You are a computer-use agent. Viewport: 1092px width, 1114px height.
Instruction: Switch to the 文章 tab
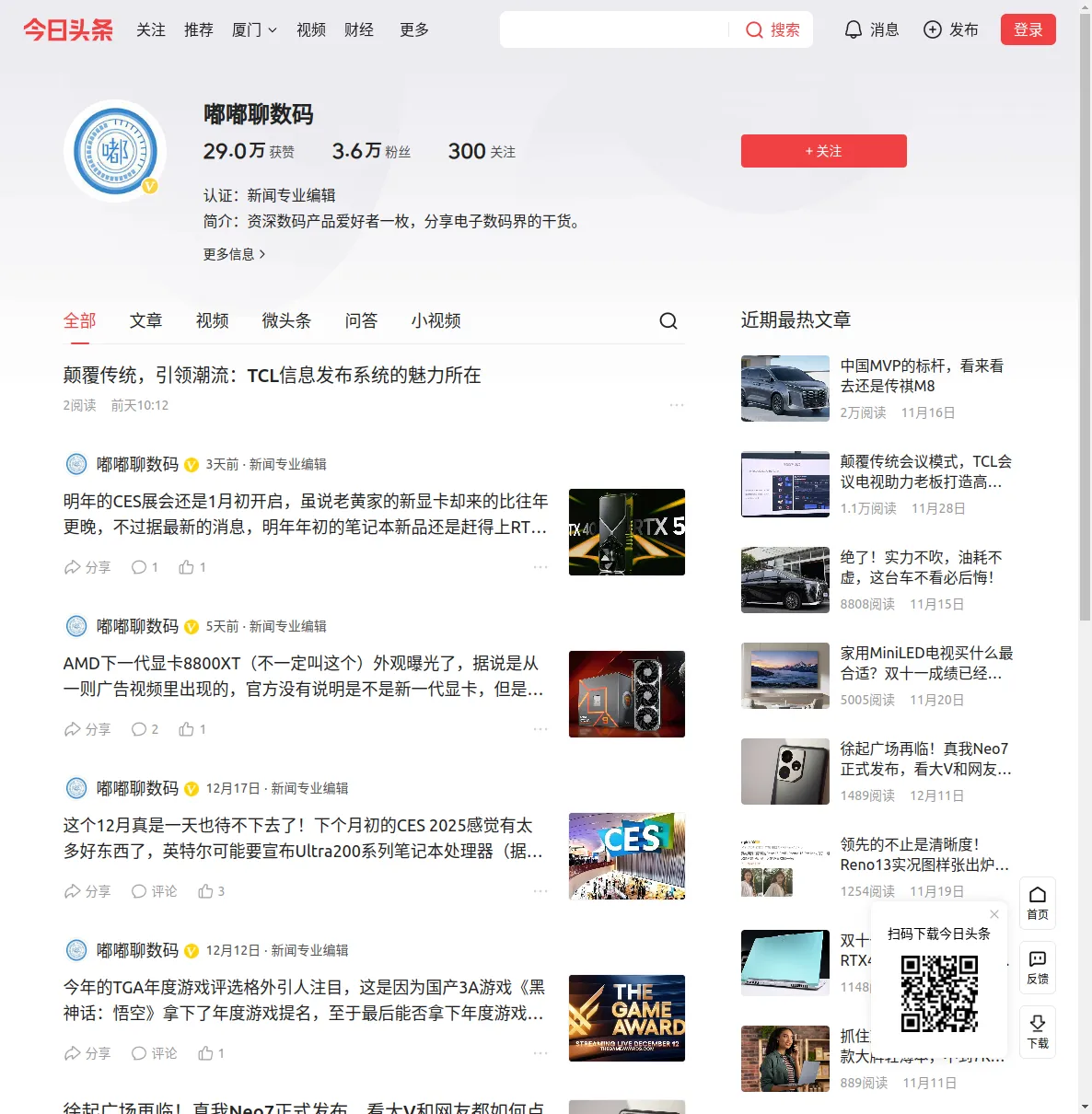click(x=145, y=320)
